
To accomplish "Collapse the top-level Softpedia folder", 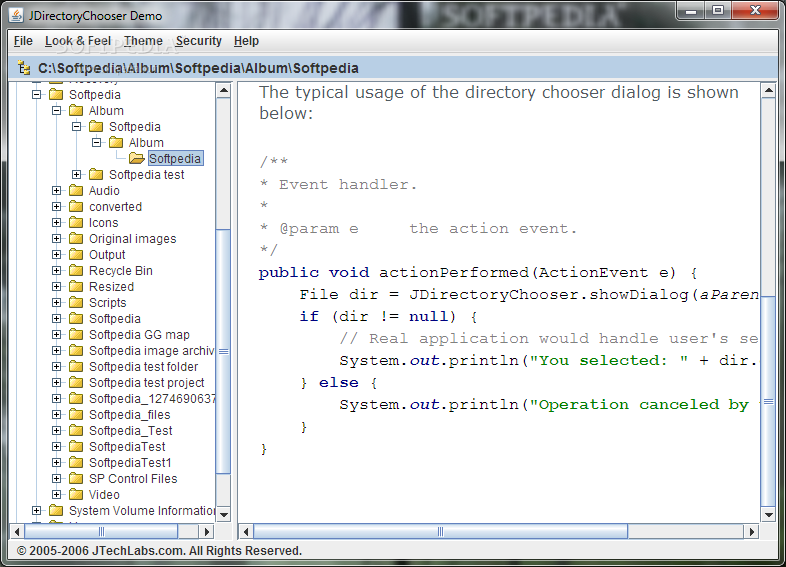I will click(37, 94).
